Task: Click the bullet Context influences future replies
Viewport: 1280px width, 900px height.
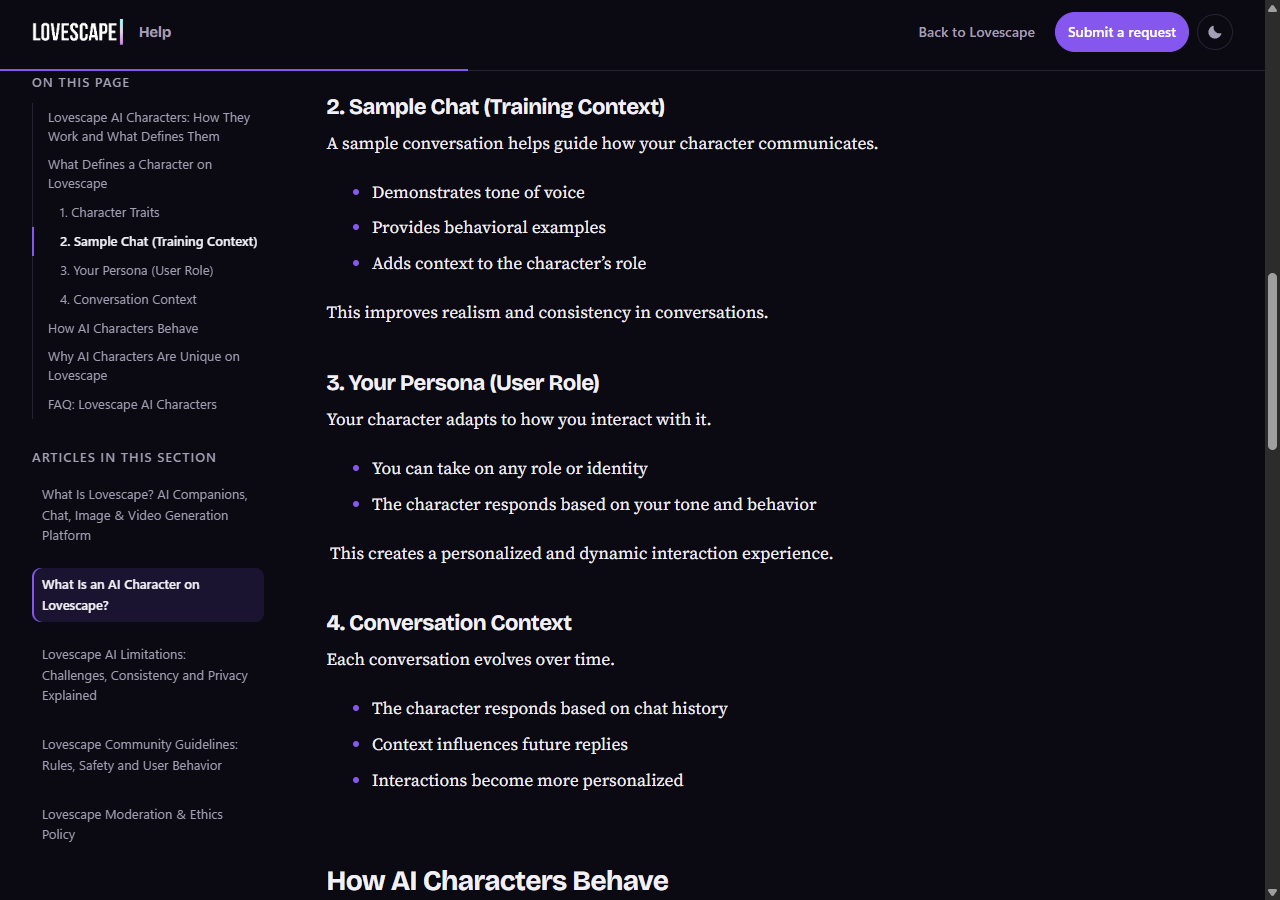Action: coord(500,744)
